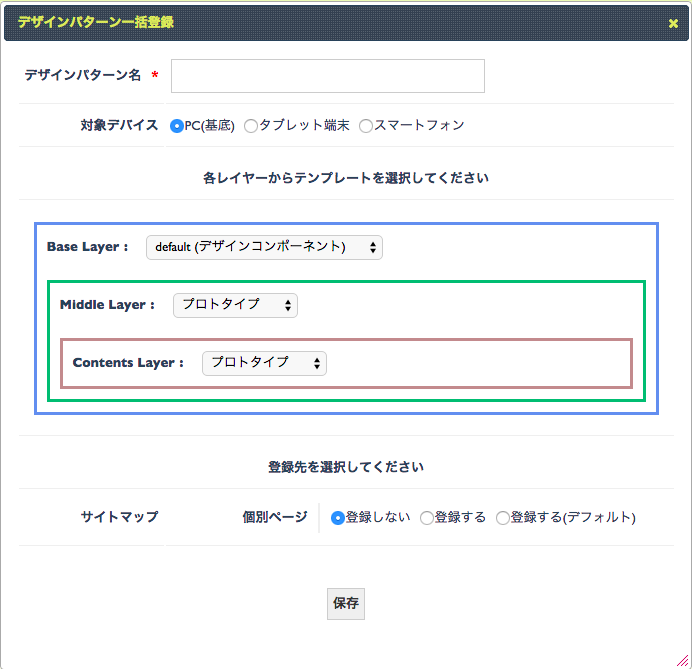This screenshot has height=669, width=692.
Task: Click the サイトマップ row label
Action: 119,517
